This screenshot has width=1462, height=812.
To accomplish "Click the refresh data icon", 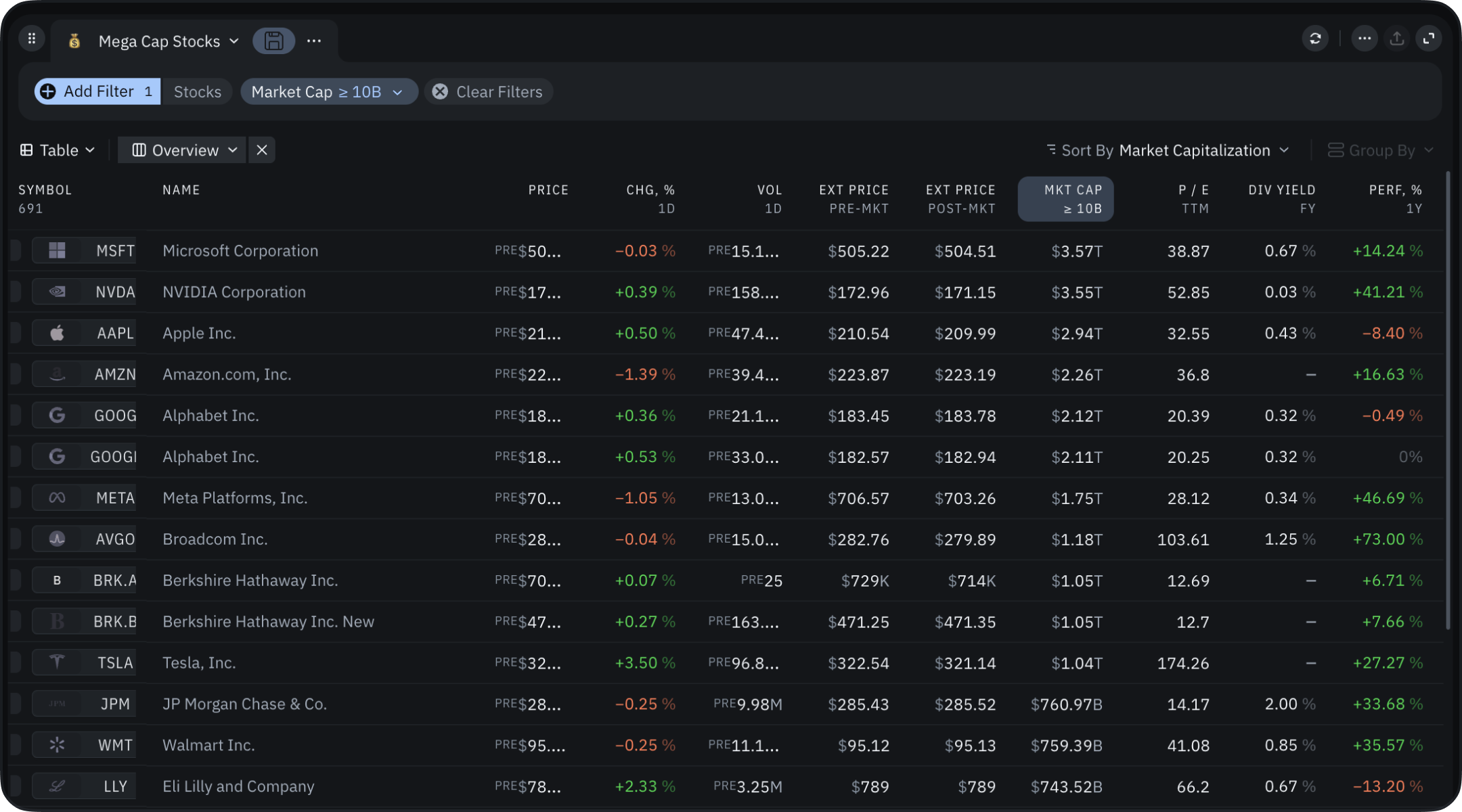I will point(1314,39).
